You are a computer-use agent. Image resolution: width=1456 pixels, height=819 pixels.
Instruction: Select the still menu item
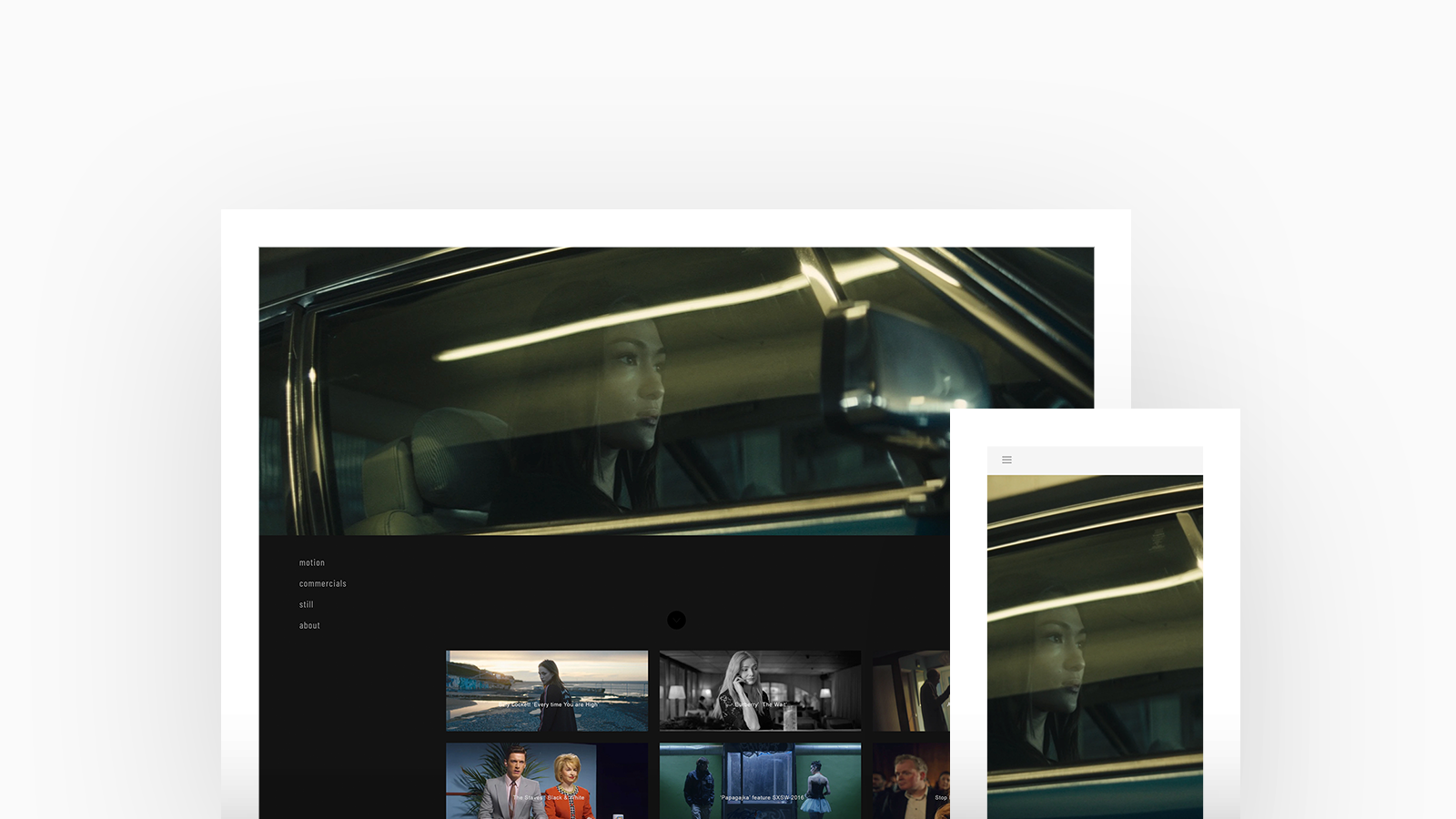coord(307,604)
